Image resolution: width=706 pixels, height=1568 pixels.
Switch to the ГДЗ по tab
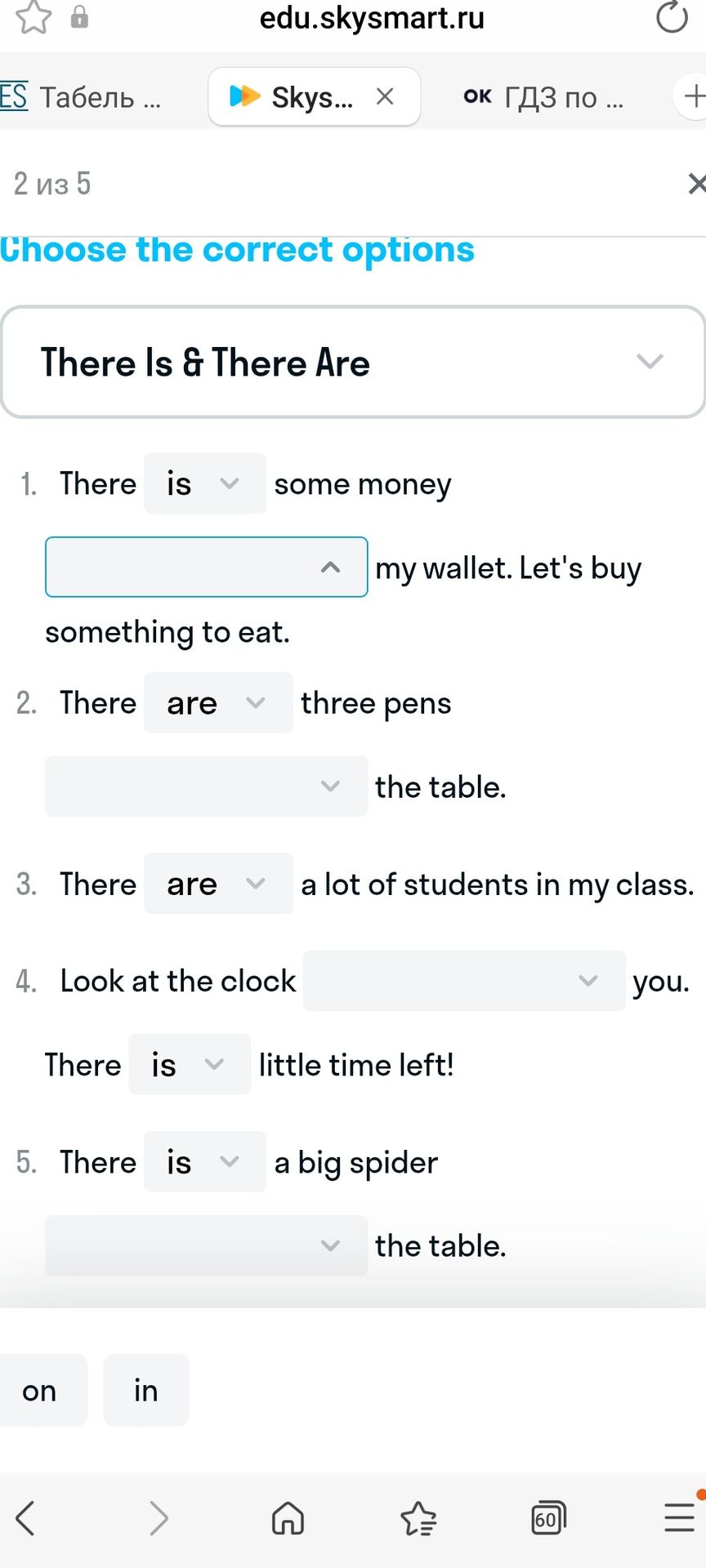(544, 96)
